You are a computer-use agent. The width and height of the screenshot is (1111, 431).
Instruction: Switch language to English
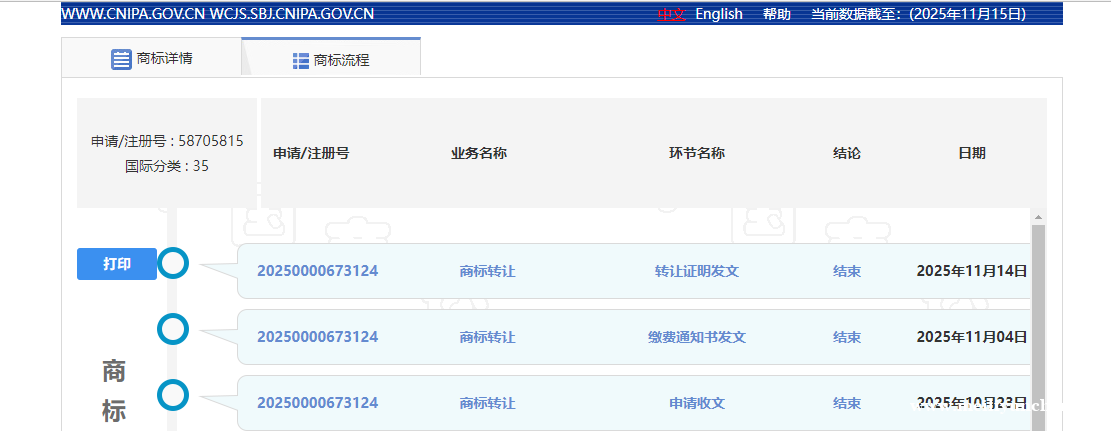point(719,14)
